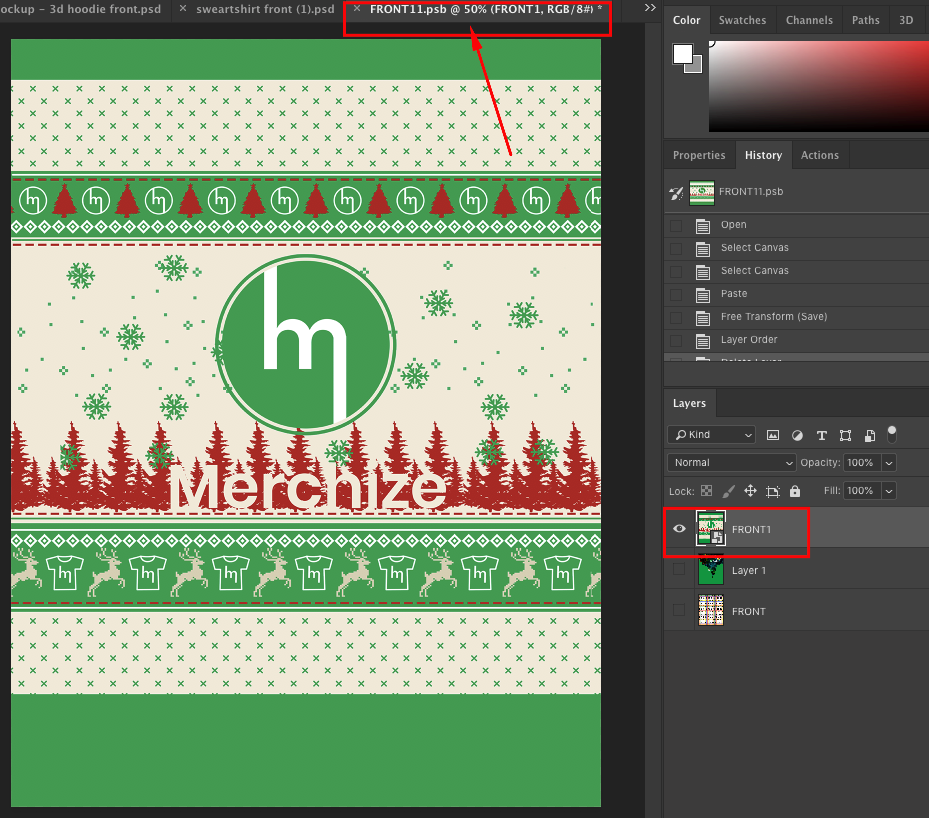Set history brush source for Free Transform
The height and width of the screenshot is (818, 929).
[676, 317]
